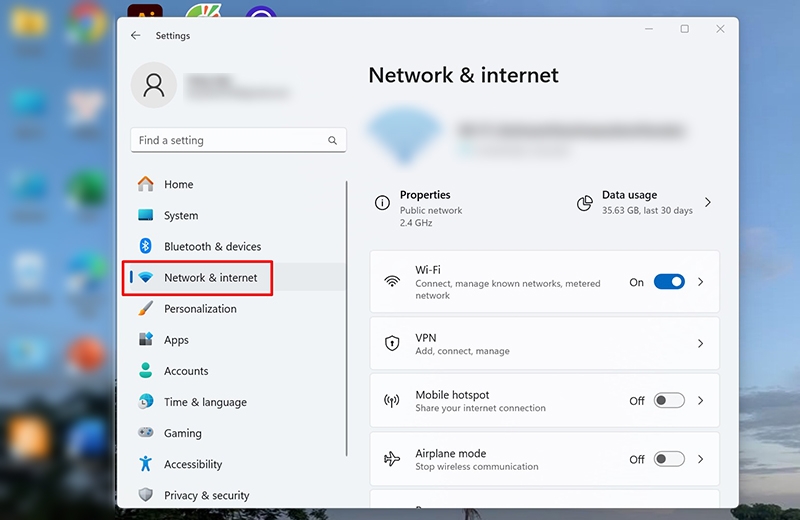Click the Wi-Fi signal icon in Wi-Fi row
This screenshot has height=520, width=800.
(x=392, y=281)
